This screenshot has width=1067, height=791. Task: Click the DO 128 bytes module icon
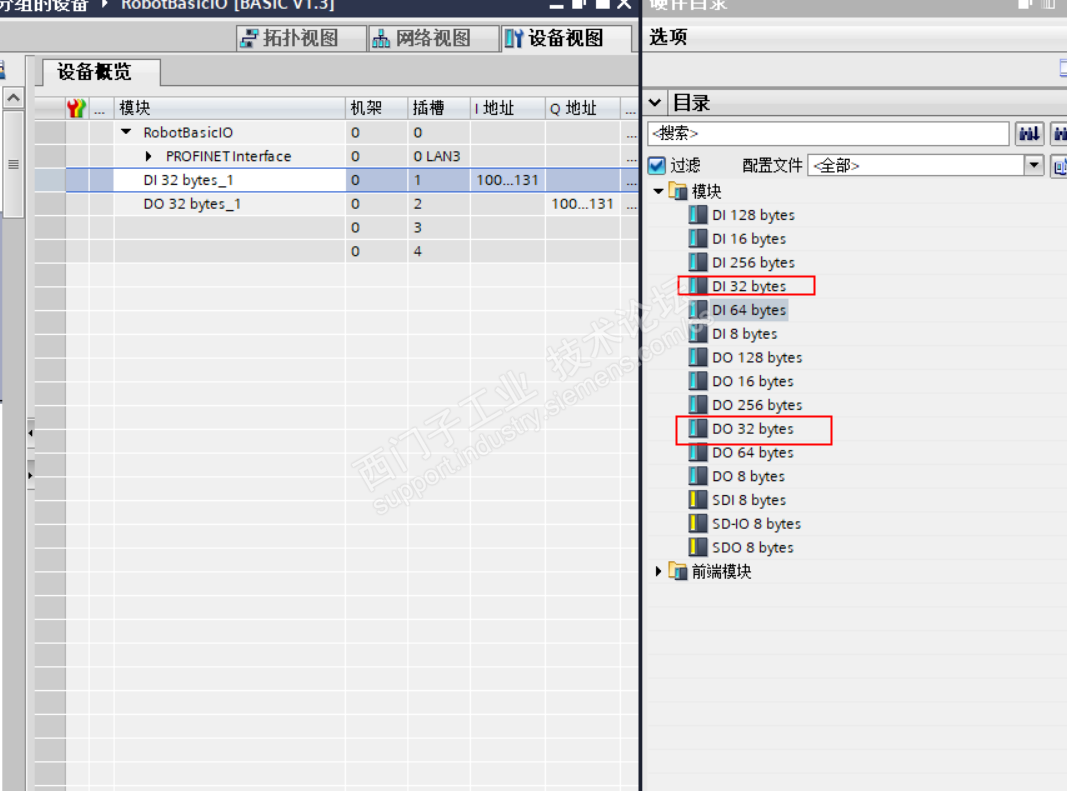[x=697, y=358]
